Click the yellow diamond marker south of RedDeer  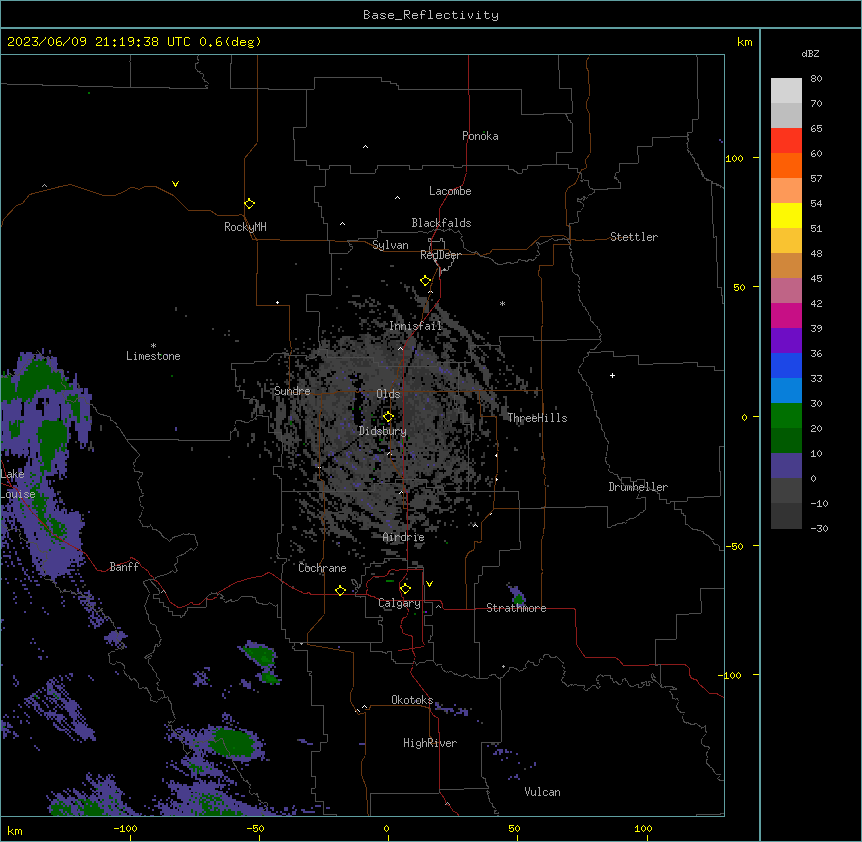click(426, 281)
